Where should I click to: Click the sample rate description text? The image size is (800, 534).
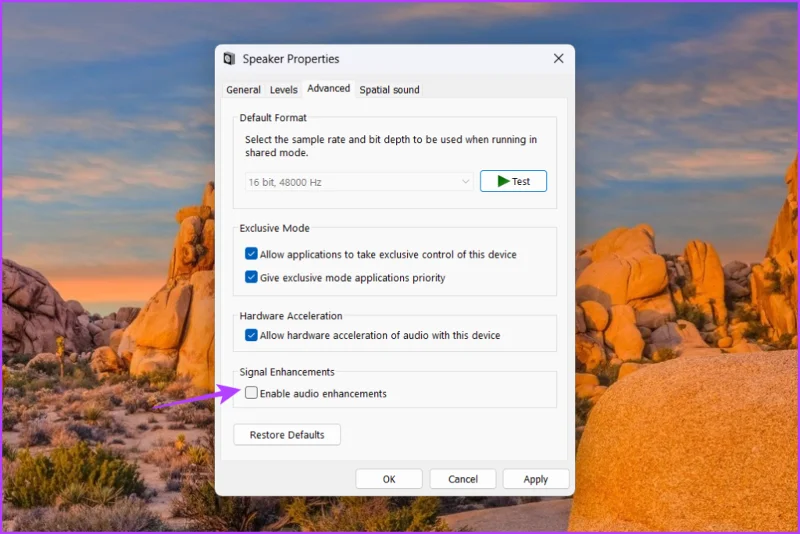click(391, 146)
